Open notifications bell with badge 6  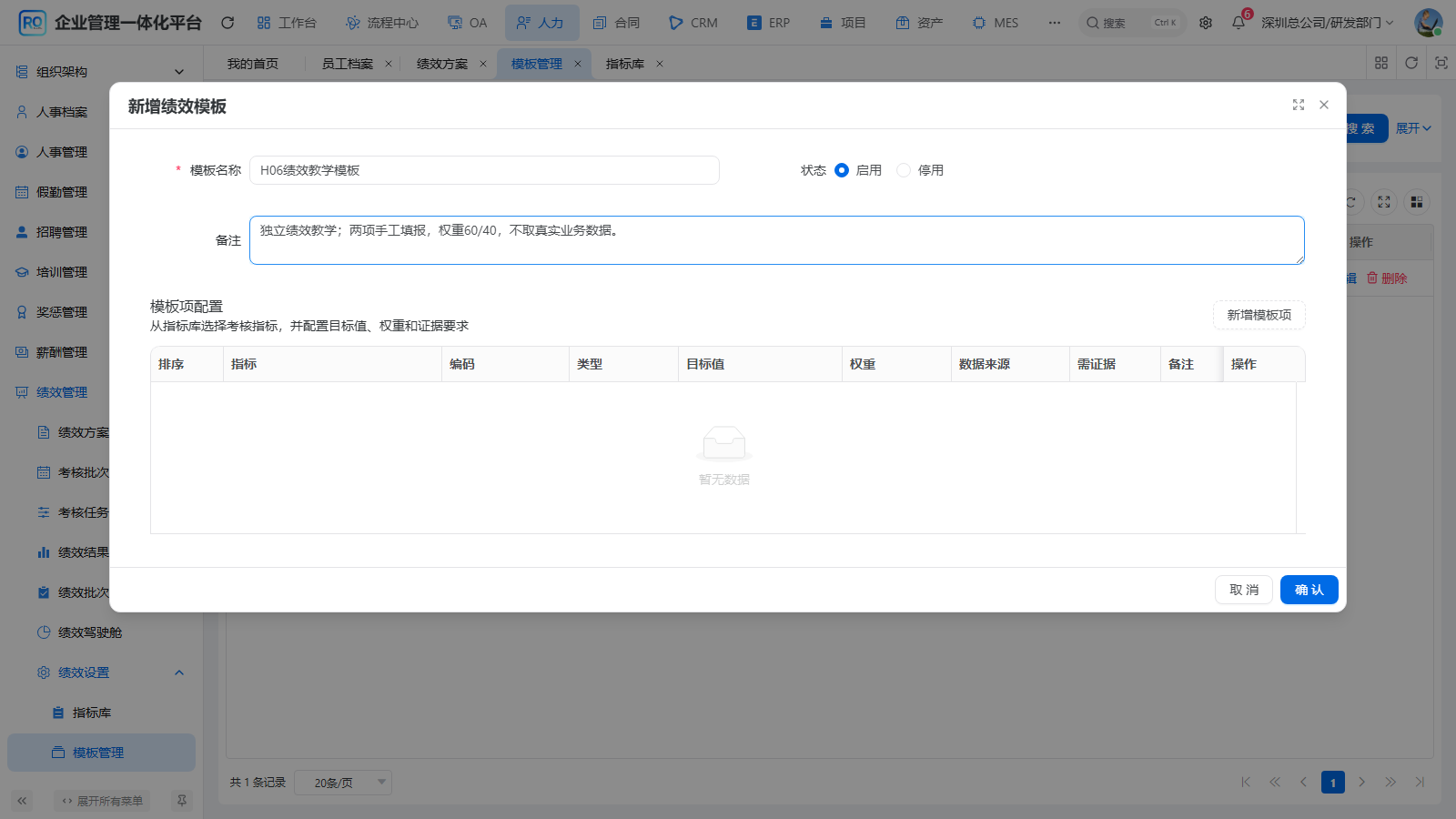1239,23
